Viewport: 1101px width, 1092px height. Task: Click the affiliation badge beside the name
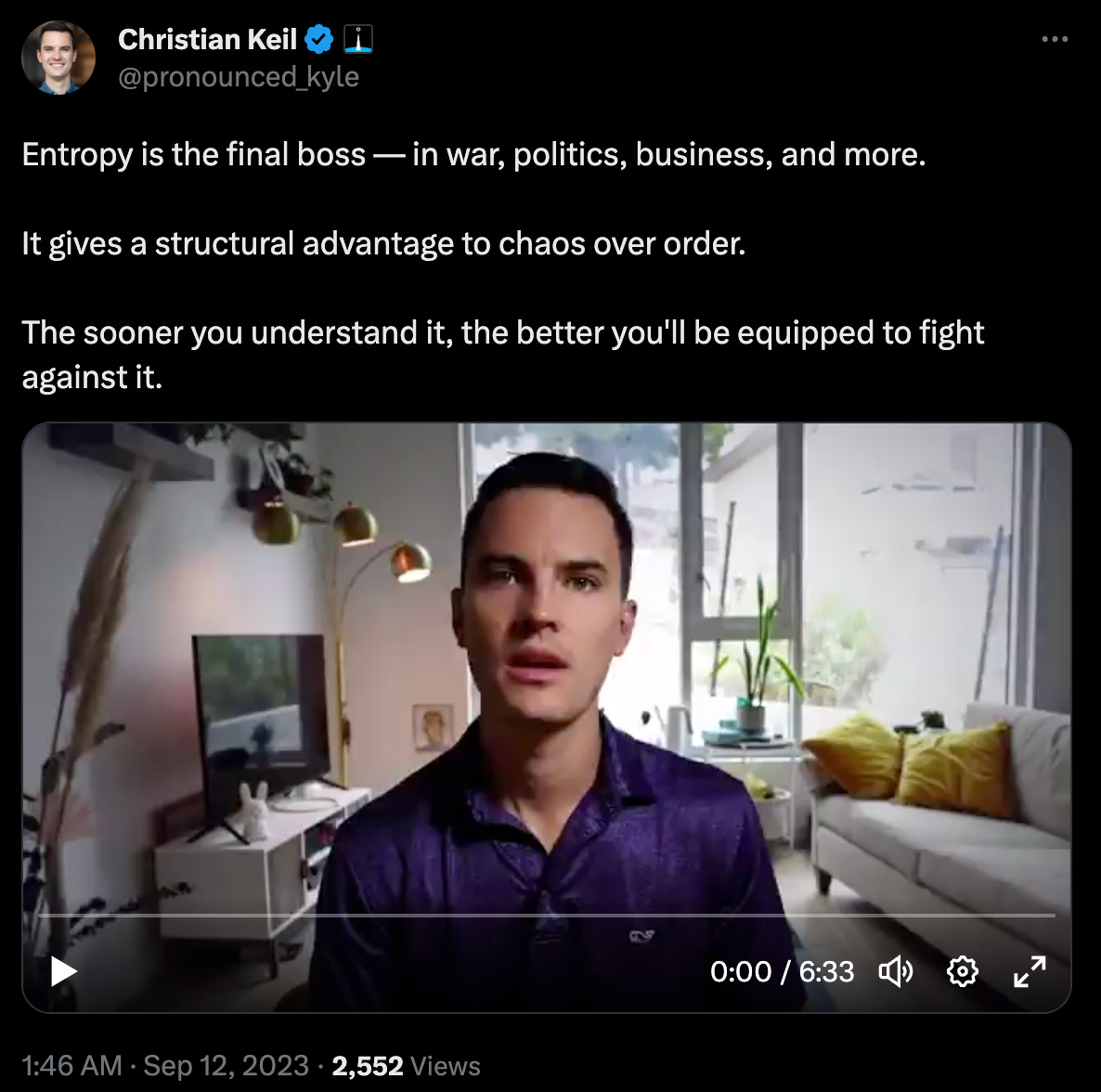click(358, 39)
